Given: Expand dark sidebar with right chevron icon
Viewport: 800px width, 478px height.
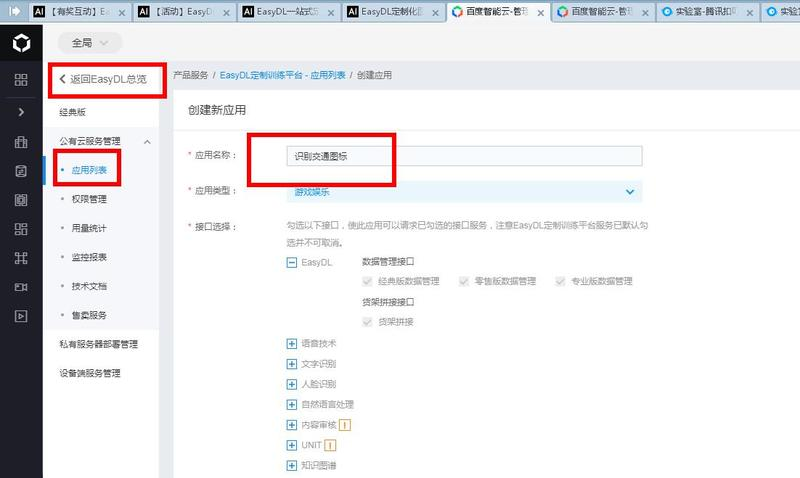Looking at the screenshot, I should pos(21,112).
